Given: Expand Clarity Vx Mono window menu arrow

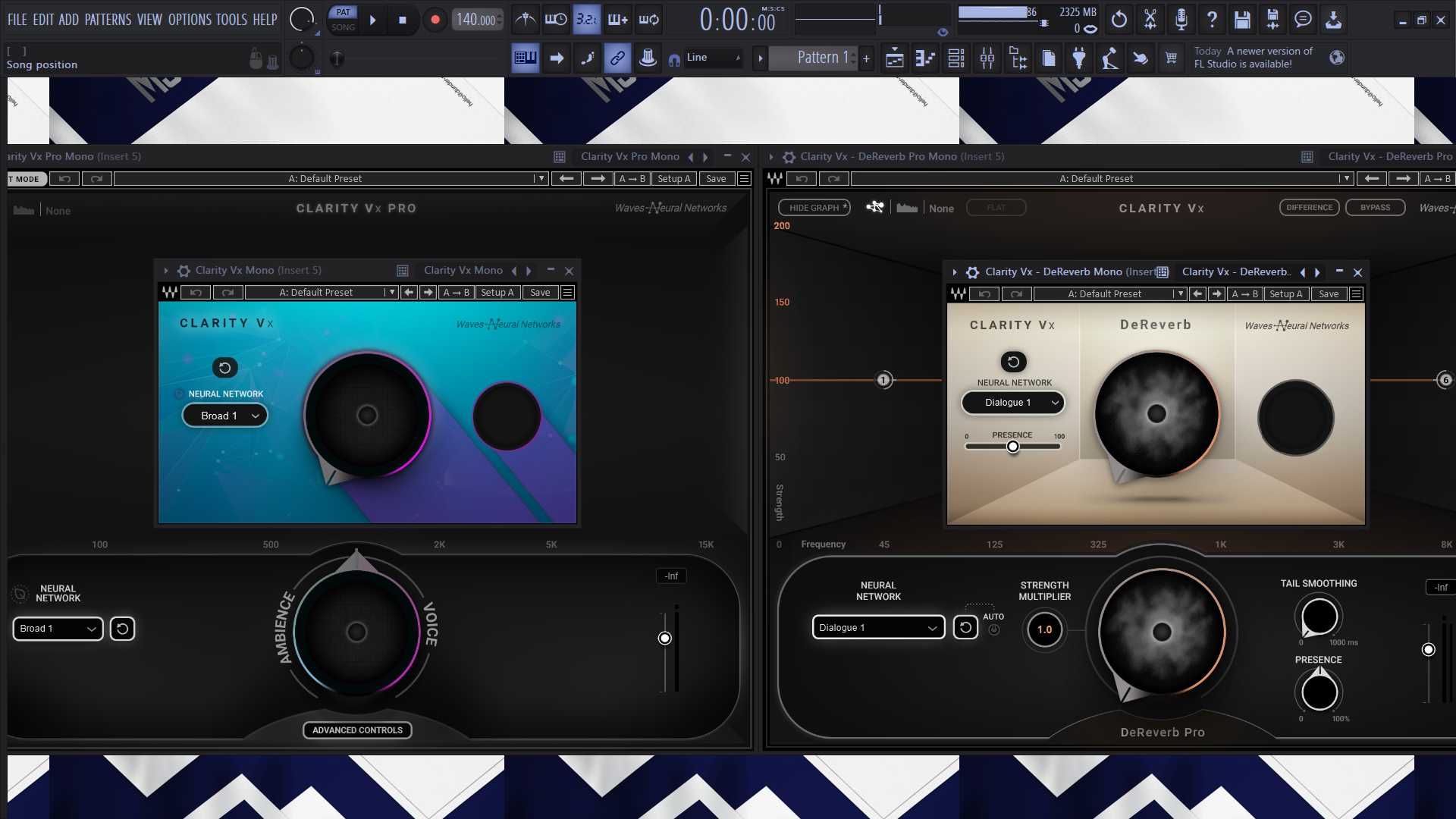Looking at the screenshot, I should coord(166,271).
